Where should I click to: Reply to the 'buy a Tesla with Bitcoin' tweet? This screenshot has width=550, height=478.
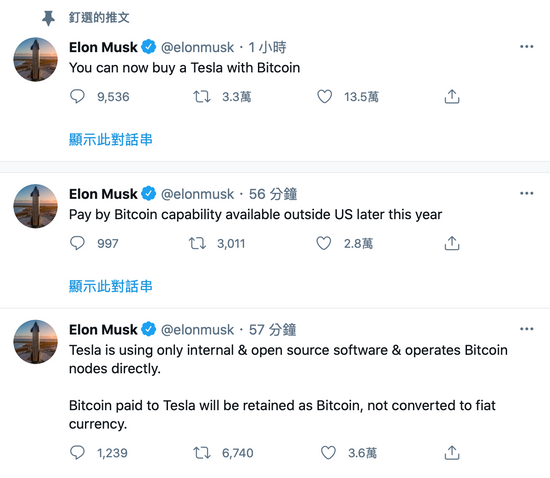coord(77,96)
